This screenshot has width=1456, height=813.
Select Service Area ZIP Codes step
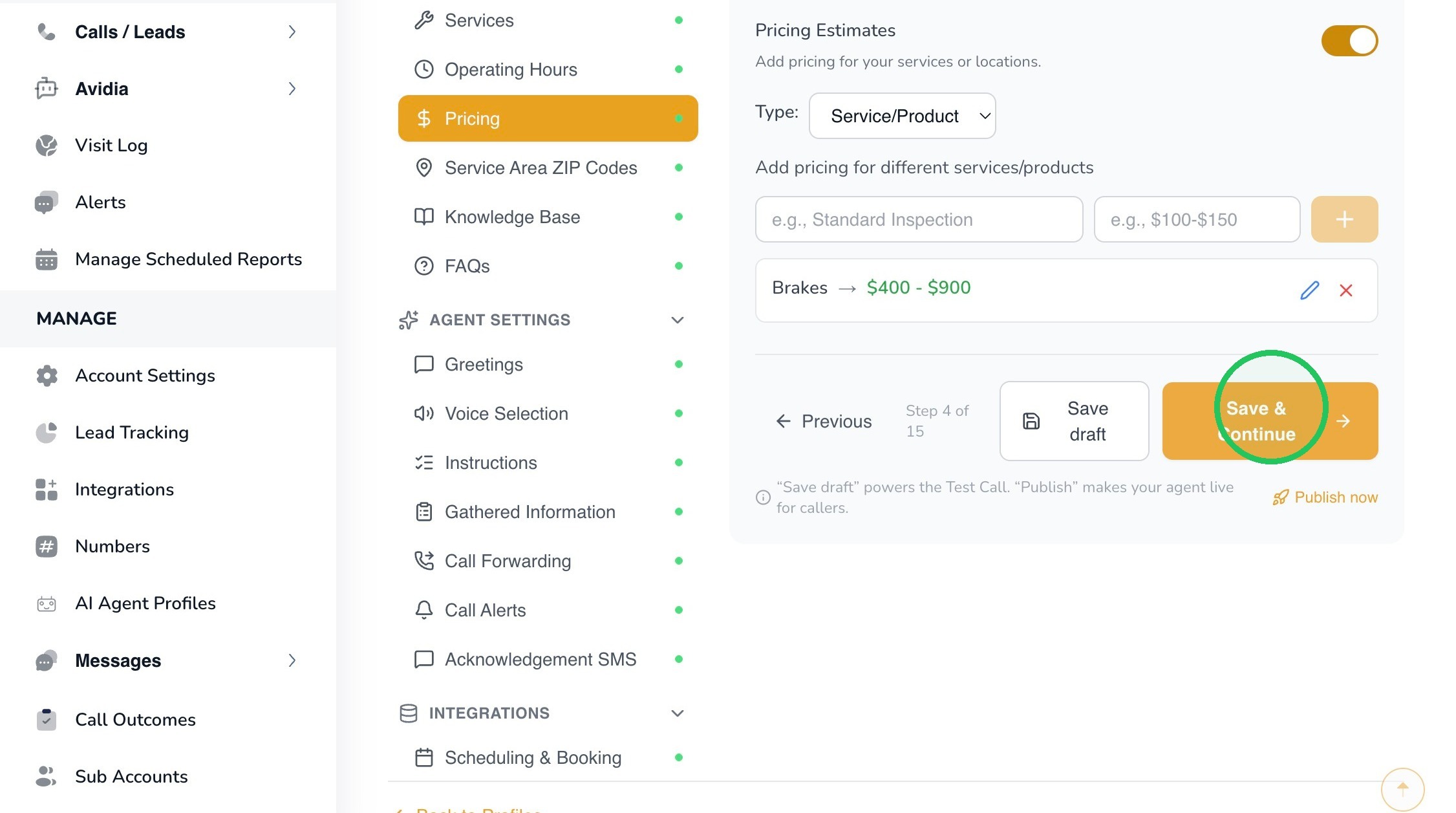[548, 168]
